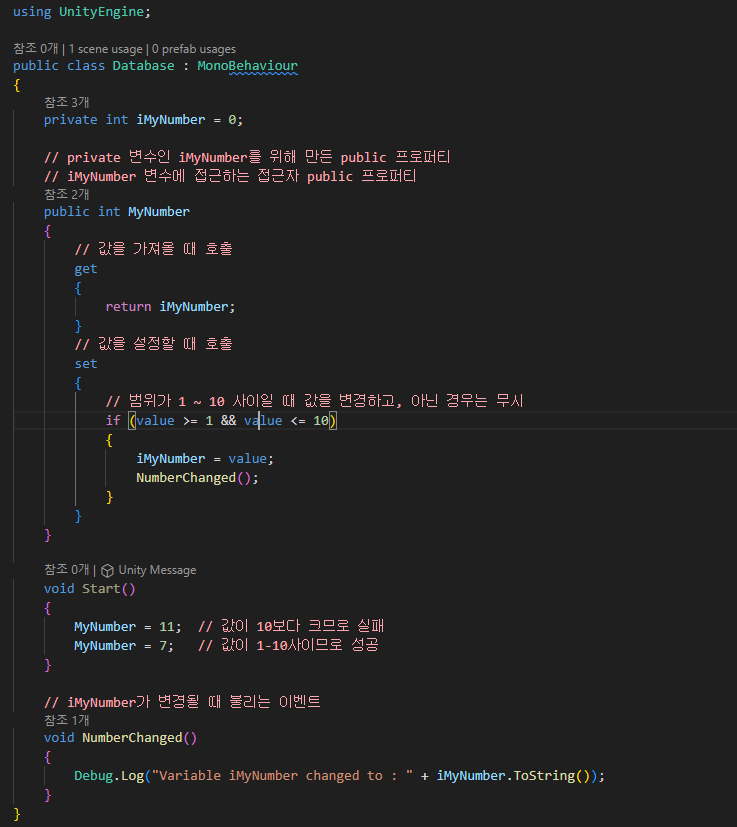Open "참조 0개" CodeLens above Start method
Image resolution: width=737 pixels, height=827 pixels.
click(66, 570)
